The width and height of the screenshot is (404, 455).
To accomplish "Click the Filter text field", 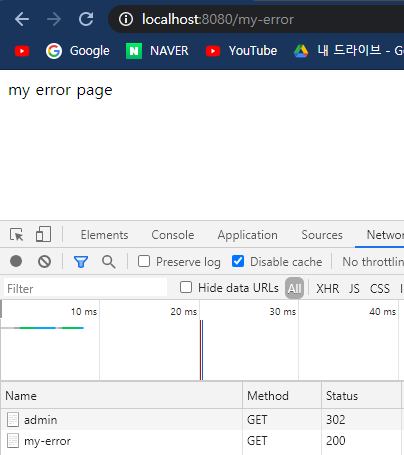I will point(85,288).
